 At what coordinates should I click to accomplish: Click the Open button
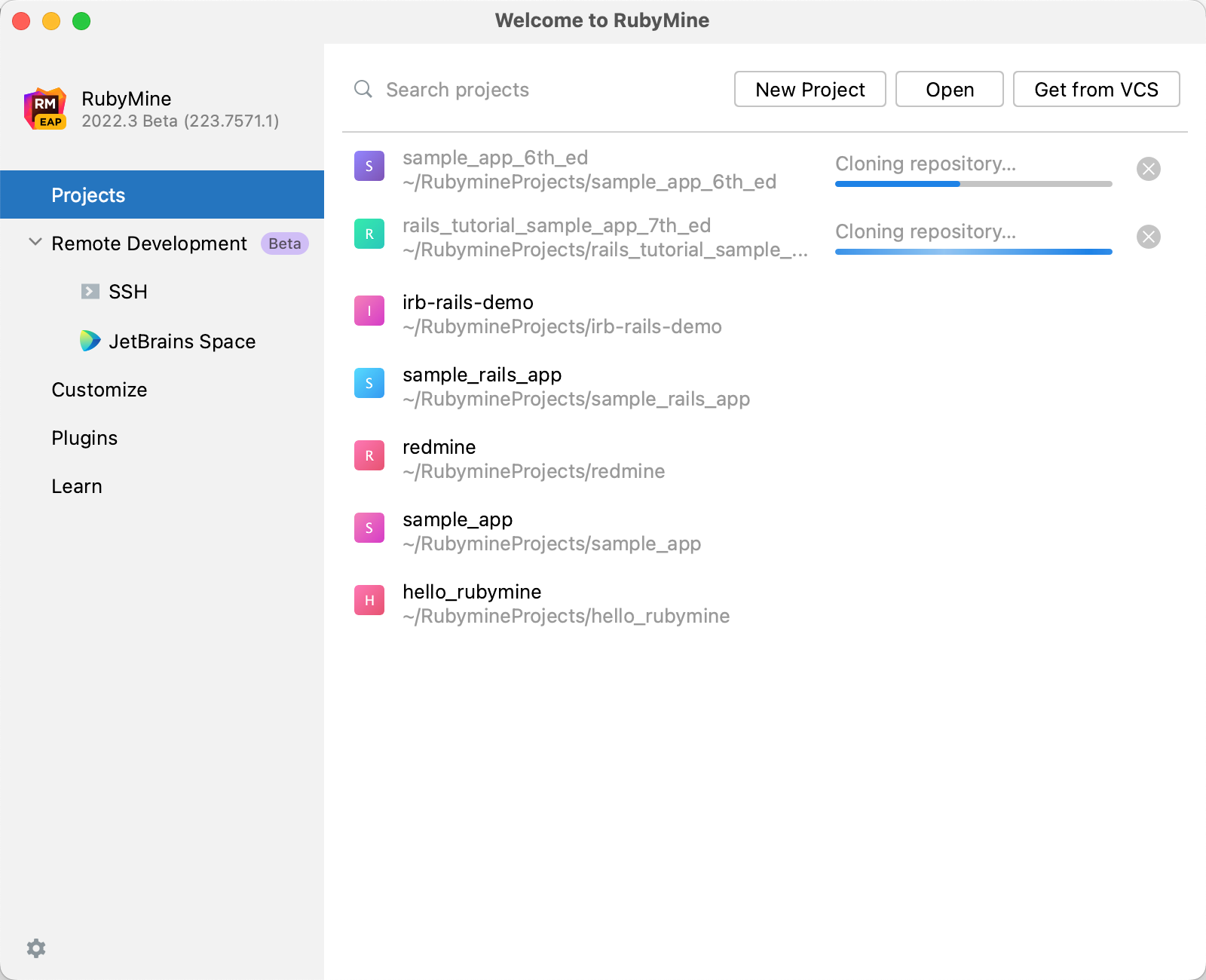pos(949,90)
